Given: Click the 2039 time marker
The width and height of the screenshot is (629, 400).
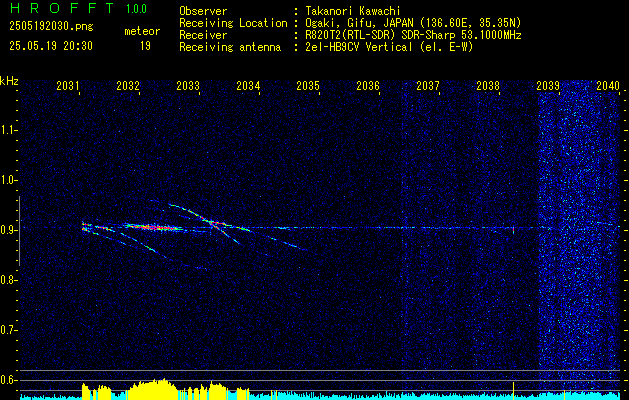Looking at the screenshot, I should (x=548, y=86).
